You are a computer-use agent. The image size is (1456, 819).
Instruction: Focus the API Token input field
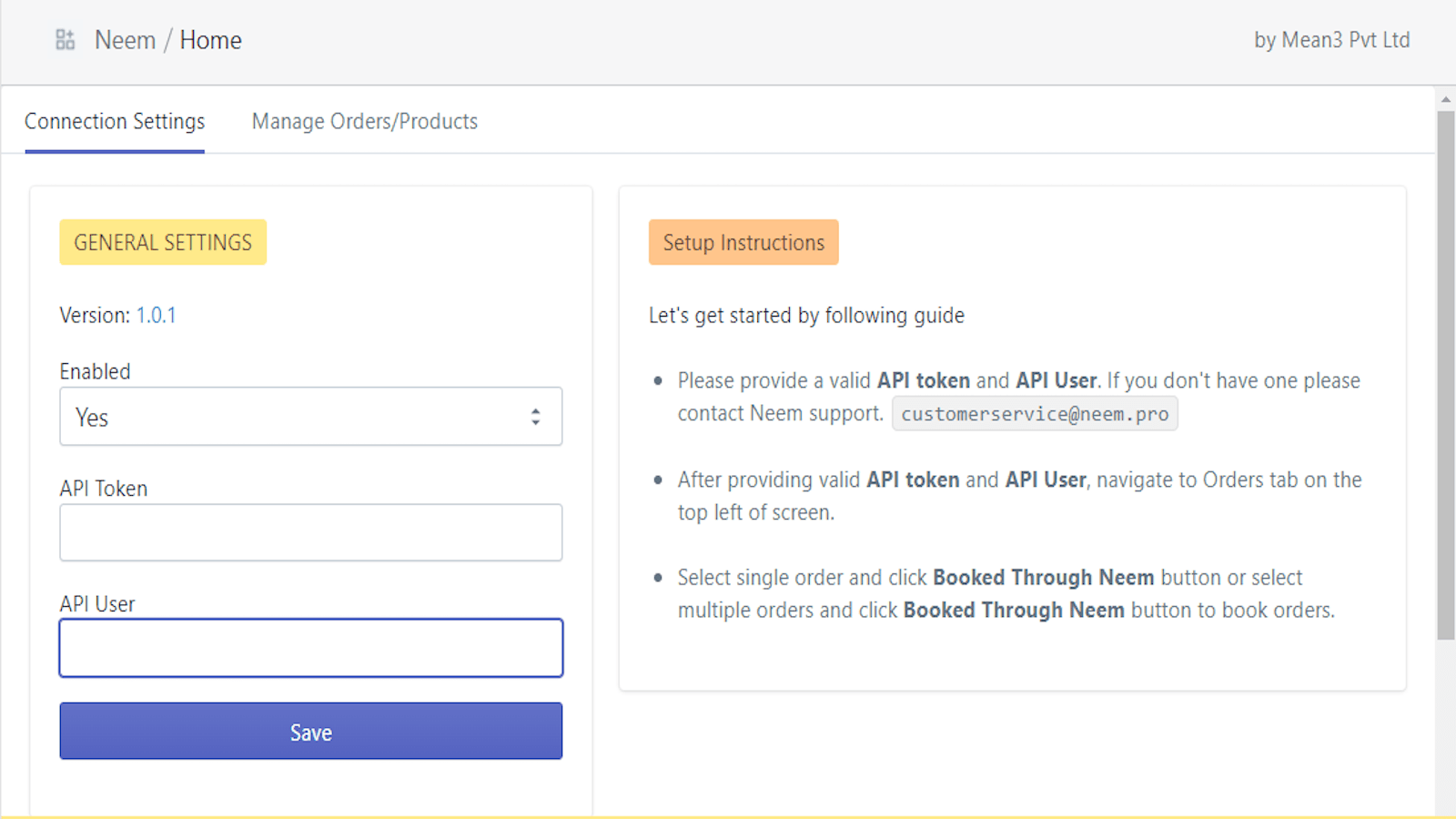pyautogui.click(x=310, y=532)
